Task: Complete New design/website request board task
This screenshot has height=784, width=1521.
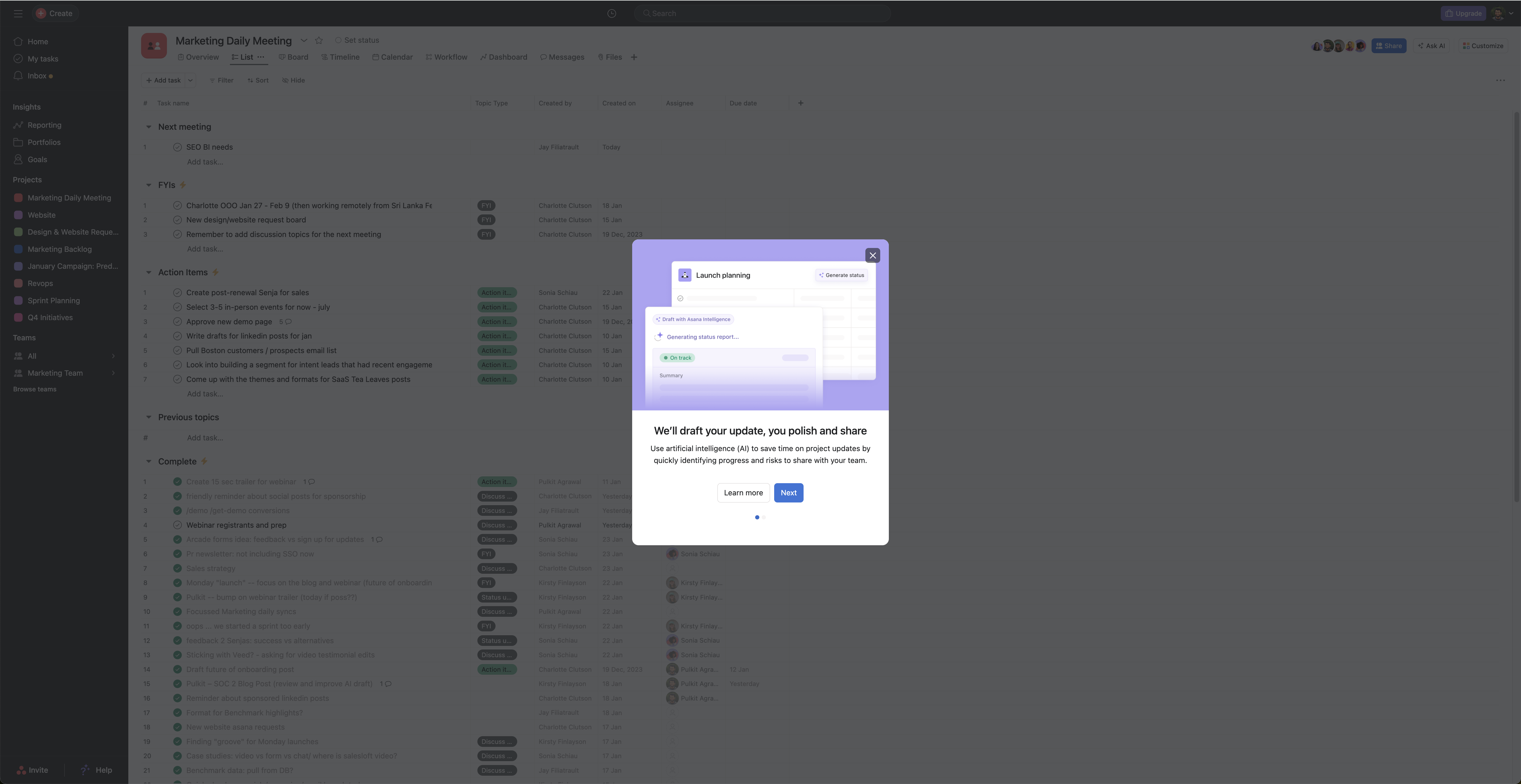Action: pos(177,220)
